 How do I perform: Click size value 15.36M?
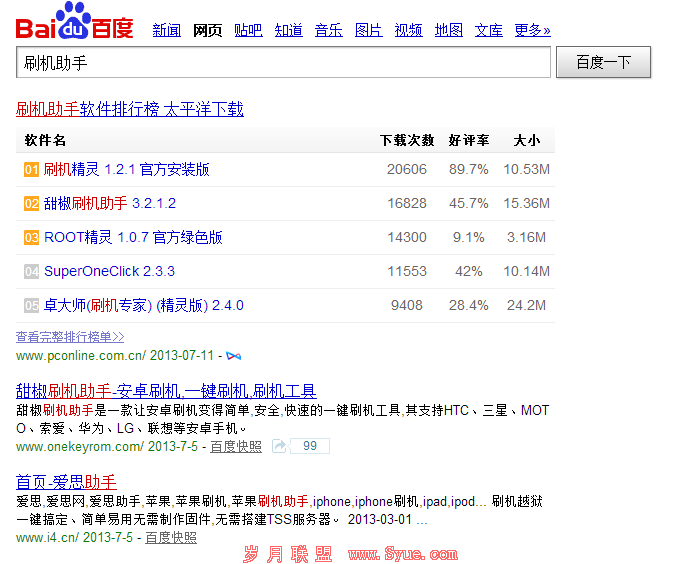pyautogui.click(x=527, y=203)
